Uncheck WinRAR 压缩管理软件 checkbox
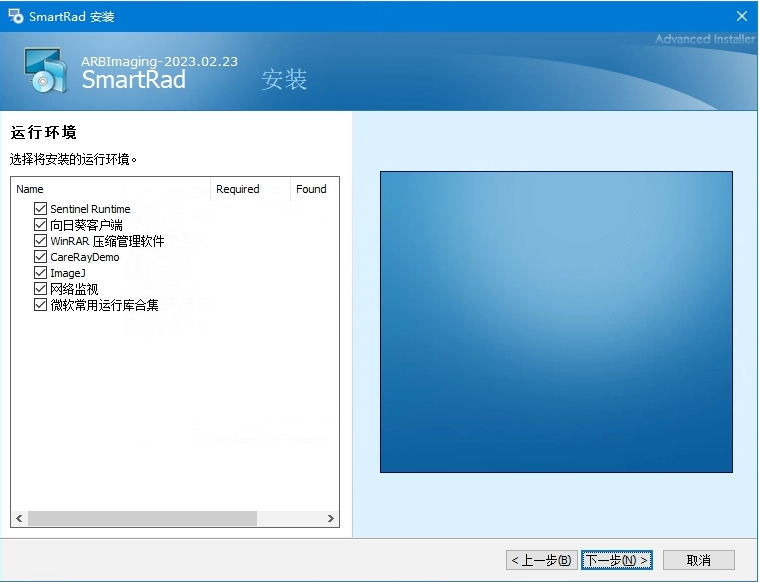The image size is (759, 582). click(x=41, y=241)
